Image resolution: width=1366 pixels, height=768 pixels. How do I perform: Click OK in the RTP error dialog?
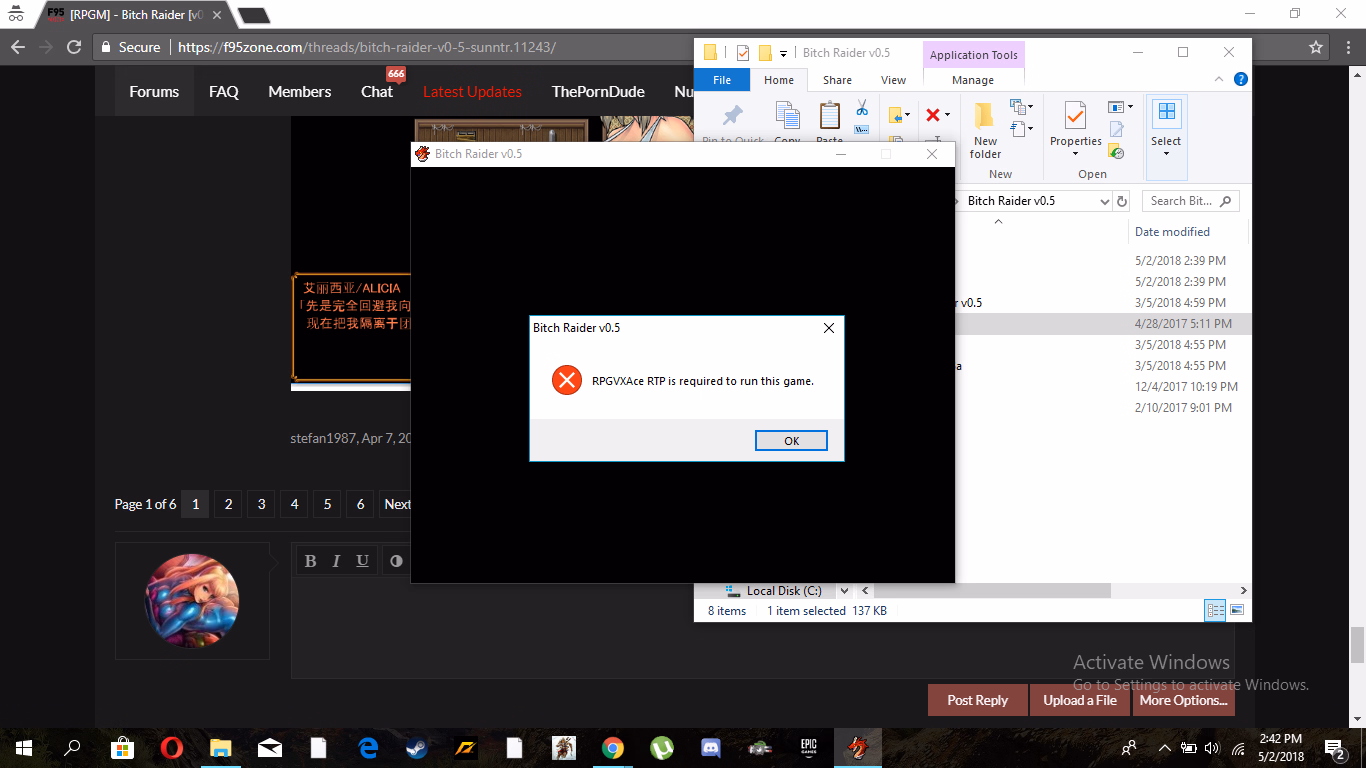[791, 441]
